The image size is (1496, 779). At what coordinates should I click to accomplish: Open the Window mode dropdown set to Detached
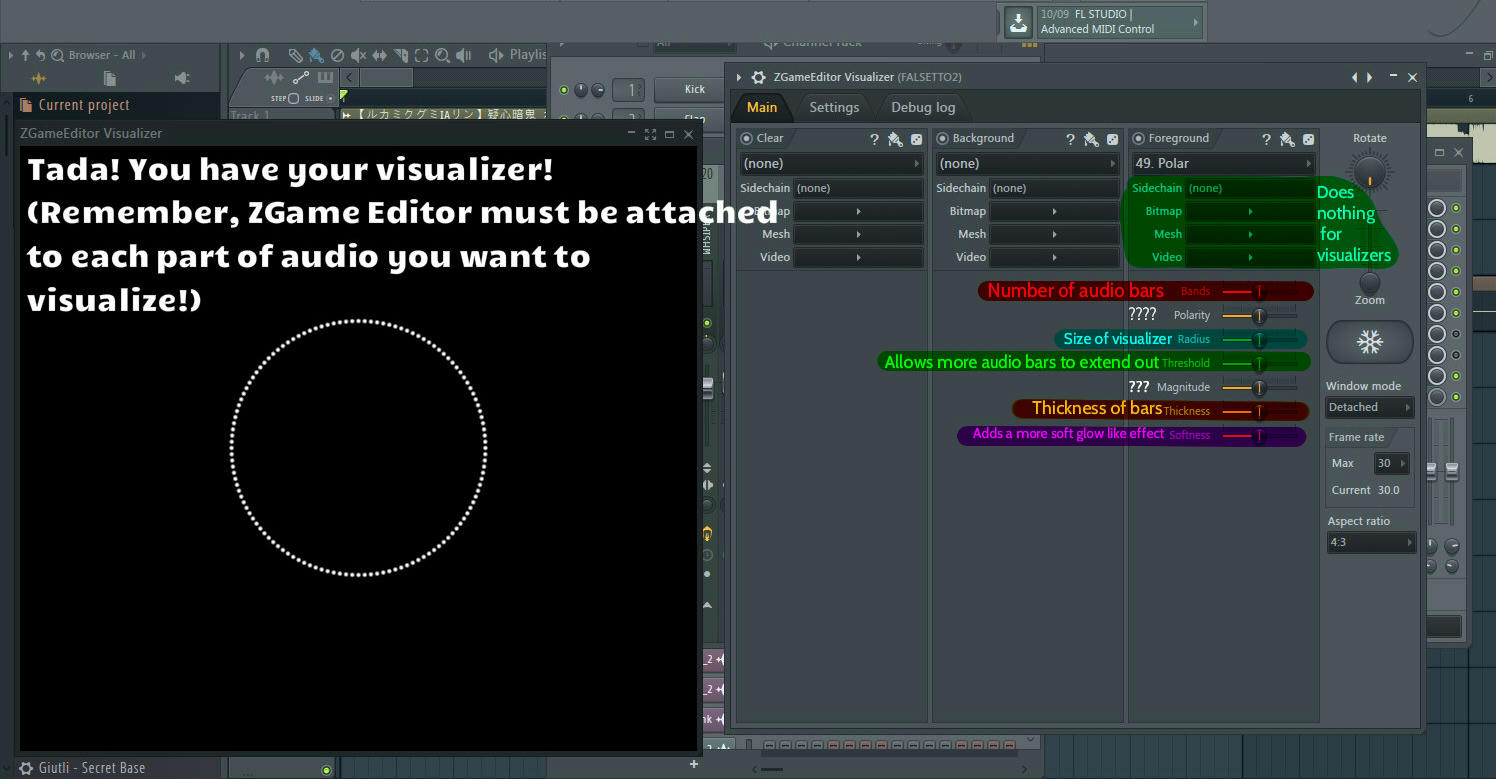(x=1369, y=407)
